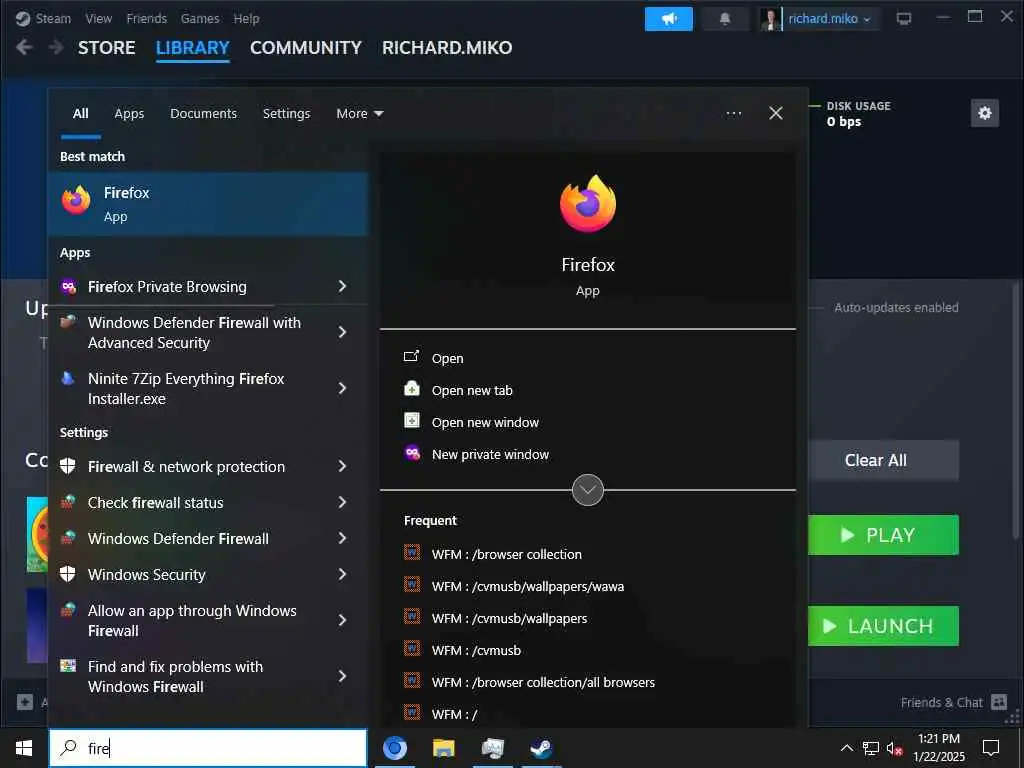The image size is (1024, 768).
Task: Click the Firefox icon in Best match
Action: point(76,200)
